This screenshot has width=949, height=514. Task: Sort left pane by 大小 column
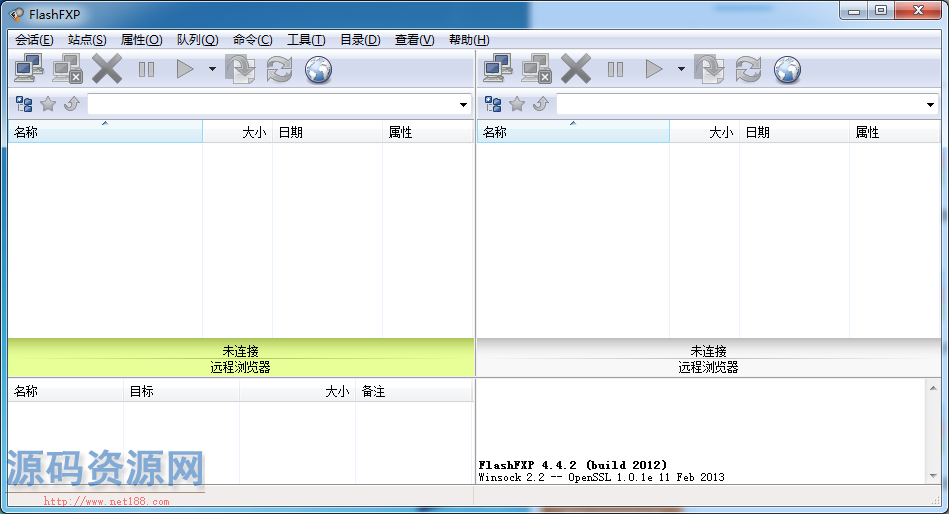pyautogui.click(x=237, y=132)
